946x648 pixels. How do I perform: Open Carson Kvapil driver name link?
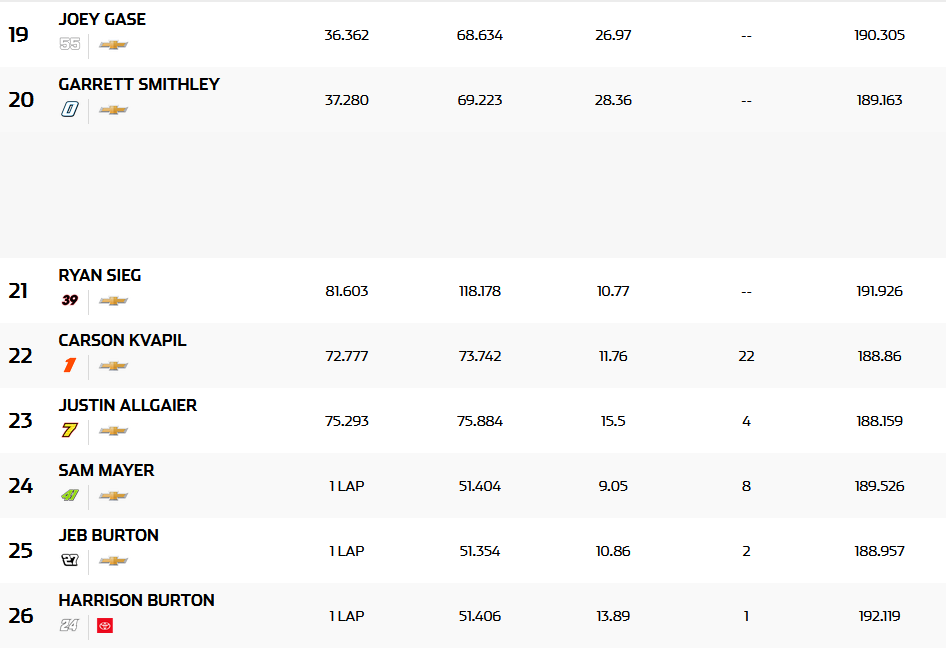122,341
